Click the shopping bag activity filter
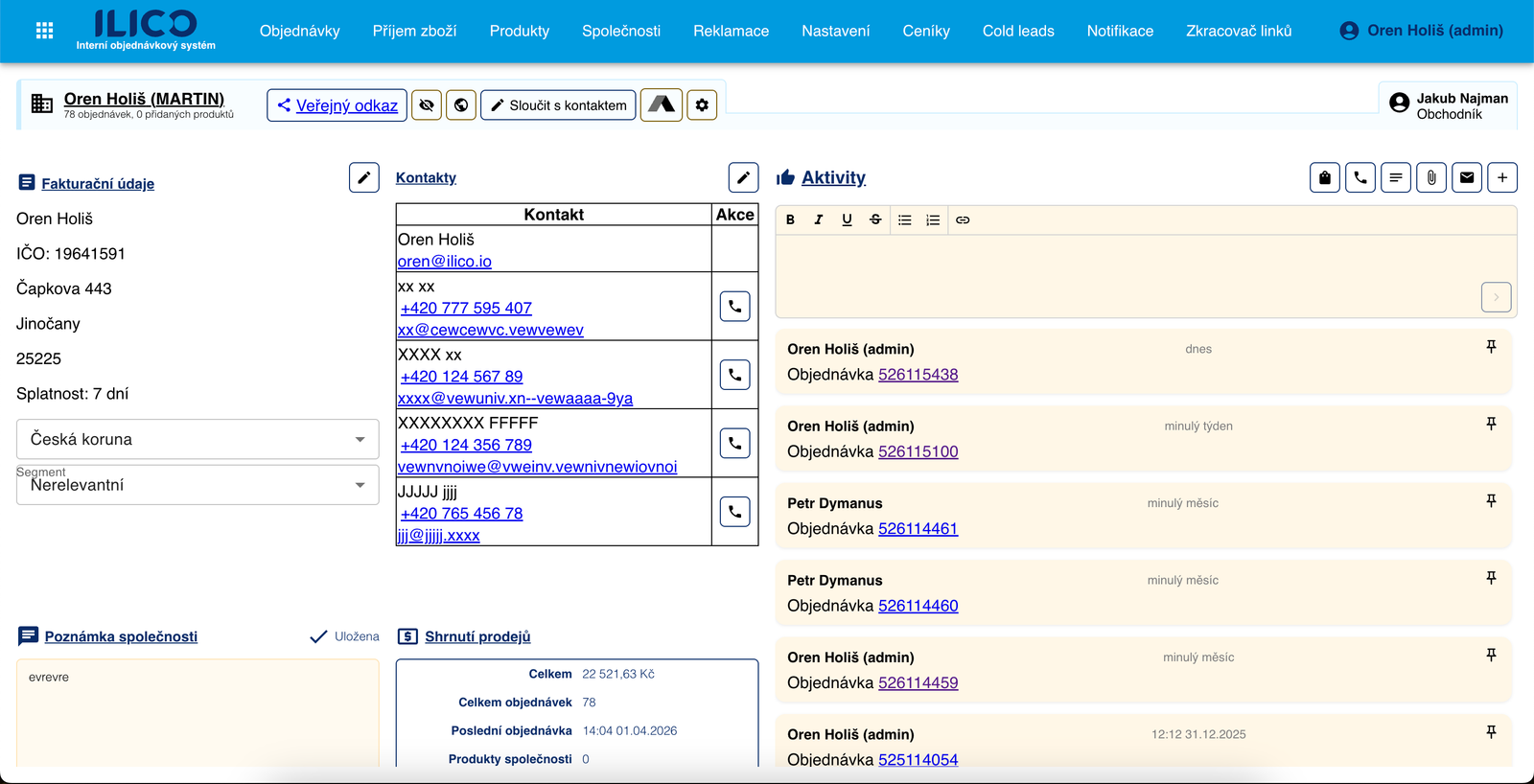Viewport: 1534px width, 784px height. [x=1325, y=177]
